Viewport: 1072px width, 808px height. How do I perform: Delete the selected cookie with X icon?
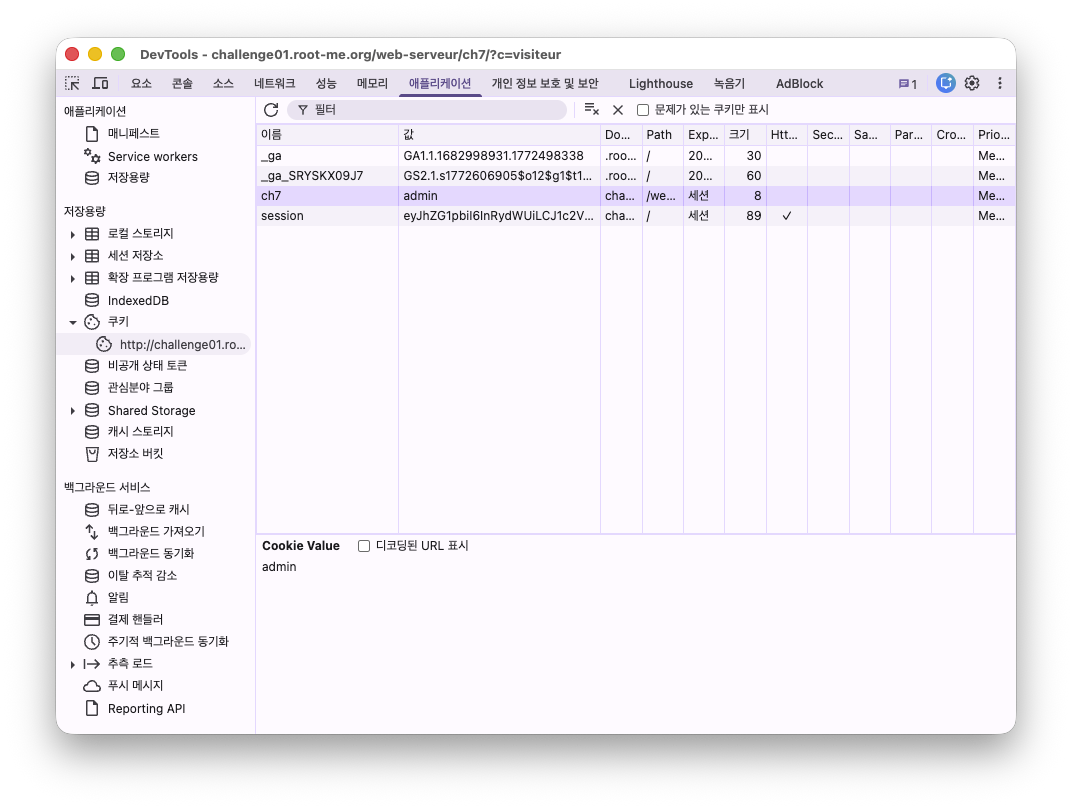click(617, 109)
